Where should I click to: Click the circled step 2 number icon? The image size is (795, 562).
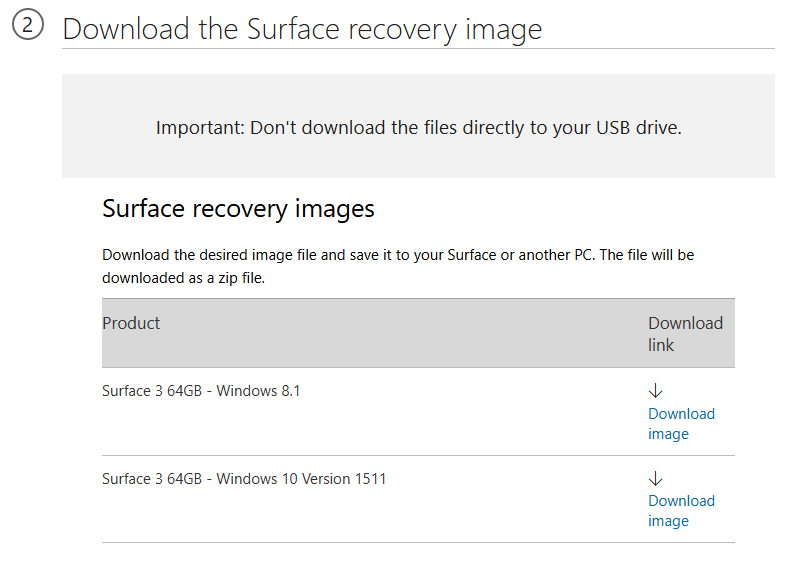click(x=28, y=27)
